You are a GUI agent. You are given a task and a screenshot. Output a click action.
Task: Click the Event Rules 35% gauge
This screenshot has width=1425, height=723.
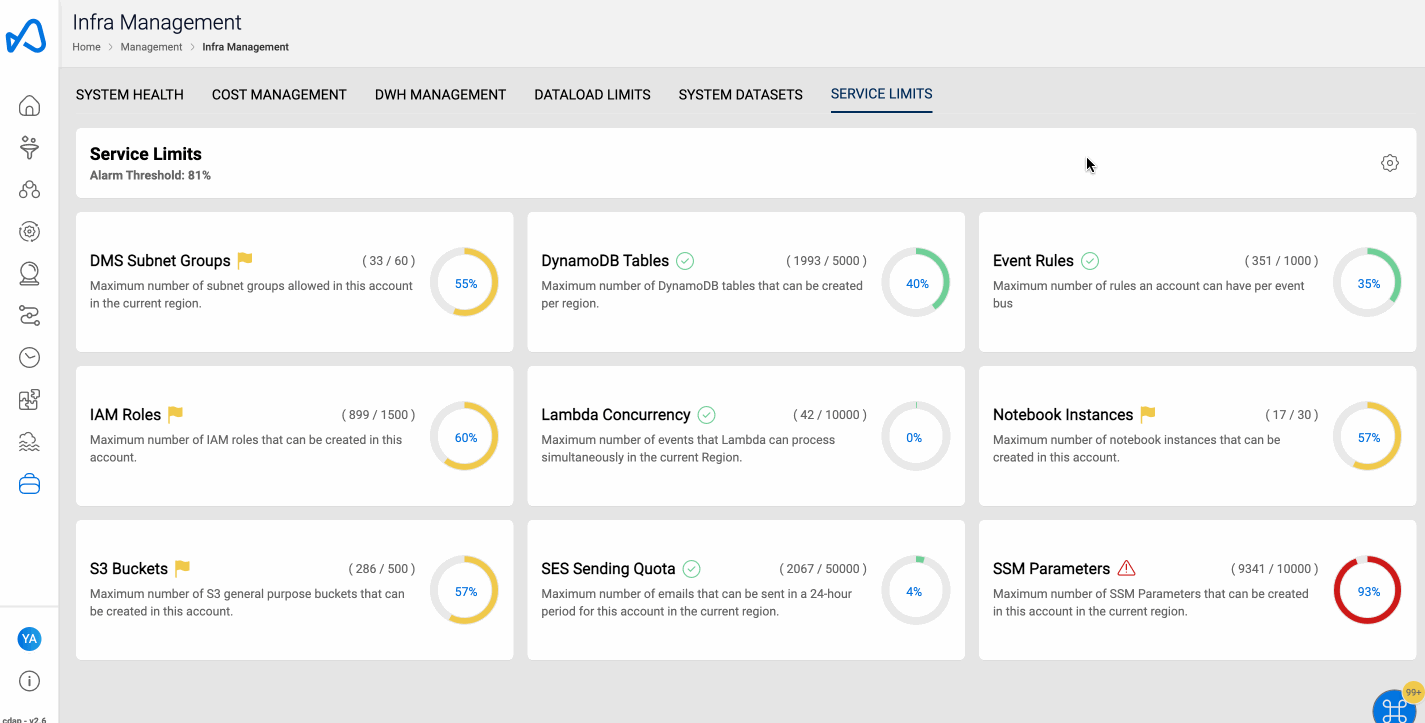(1368, 283)
